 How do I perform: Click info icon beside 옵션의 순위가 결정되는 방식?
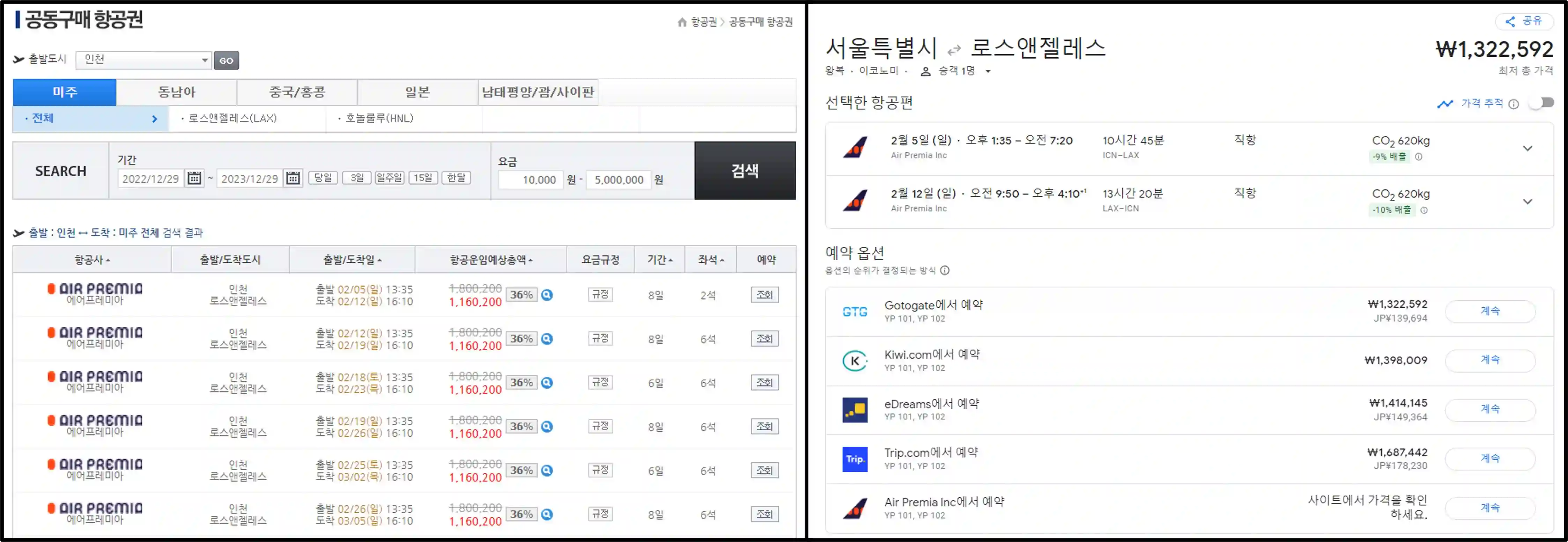click(945, 270)
